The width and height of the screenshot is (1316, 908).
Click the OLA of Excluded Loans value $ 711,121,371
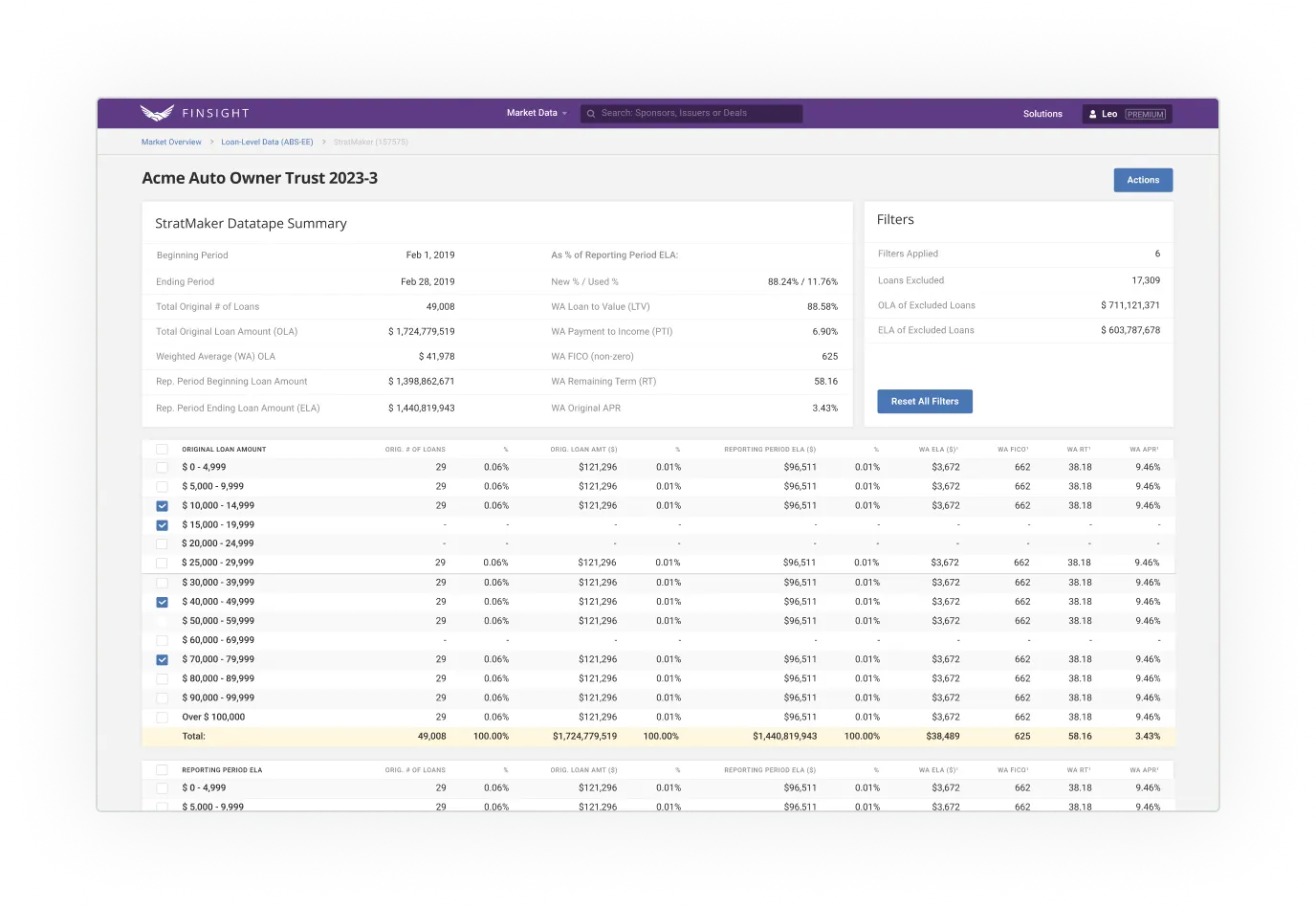tap(1130, 305)
